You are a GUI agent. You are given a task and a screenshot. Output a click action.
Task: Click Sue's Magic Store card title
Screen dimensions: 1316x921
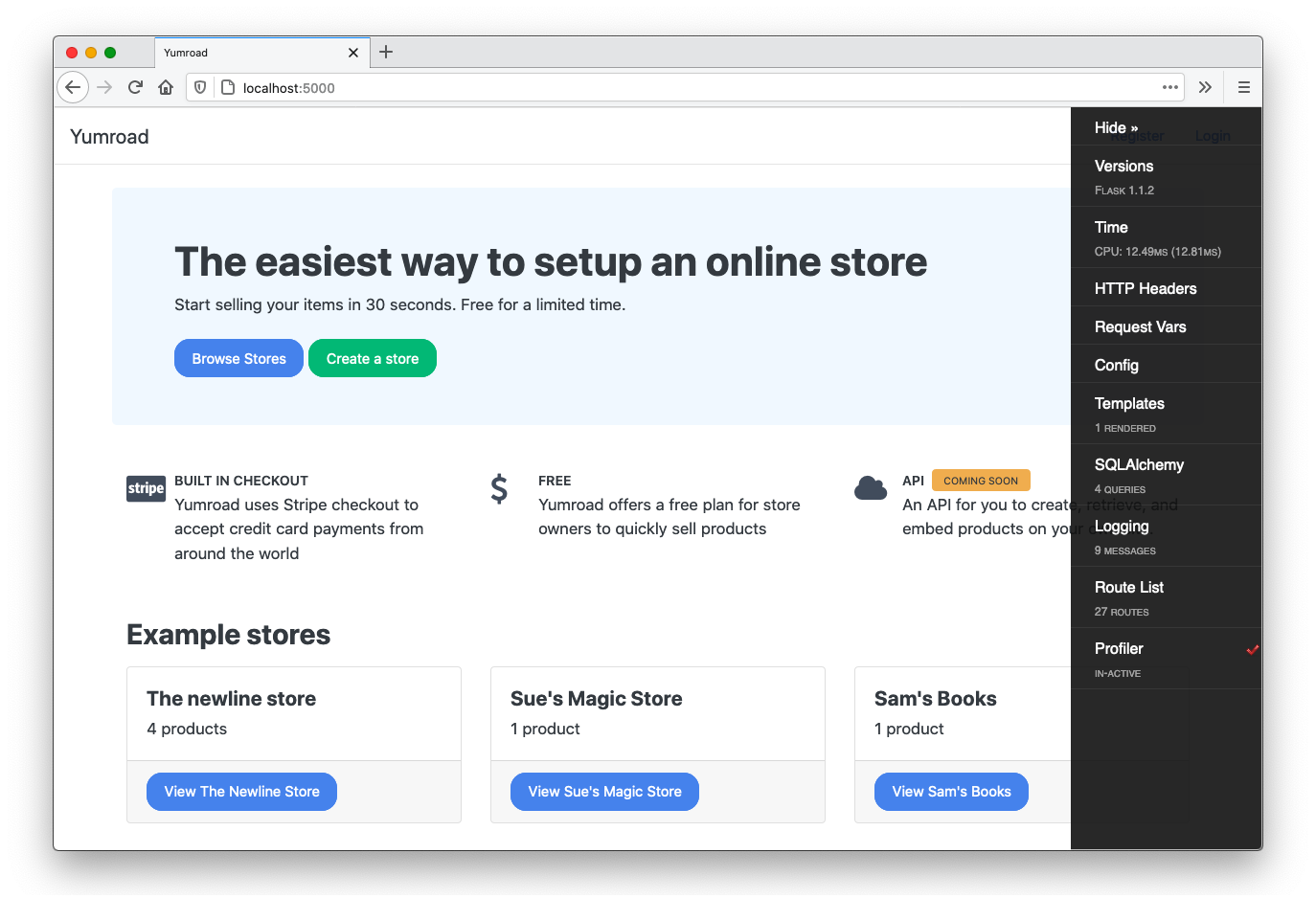(596, 699)
